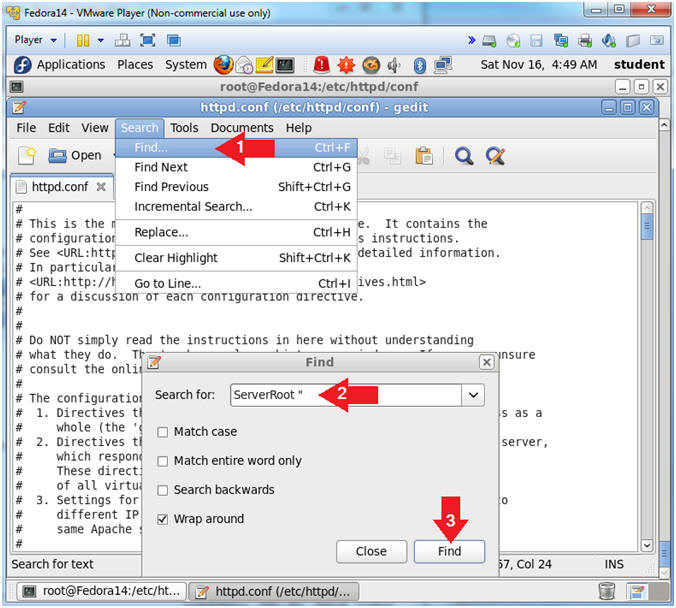
Task: Switch to root@Fedora14 terminal taskbar button
Action: point(102,592)
